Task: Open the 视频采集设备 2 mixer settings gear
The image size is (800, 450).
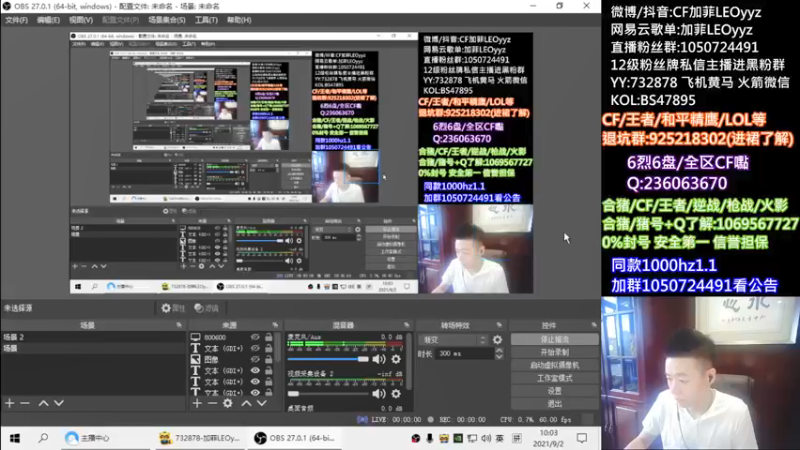Action: pyautogui.click(x=396, y=393)
